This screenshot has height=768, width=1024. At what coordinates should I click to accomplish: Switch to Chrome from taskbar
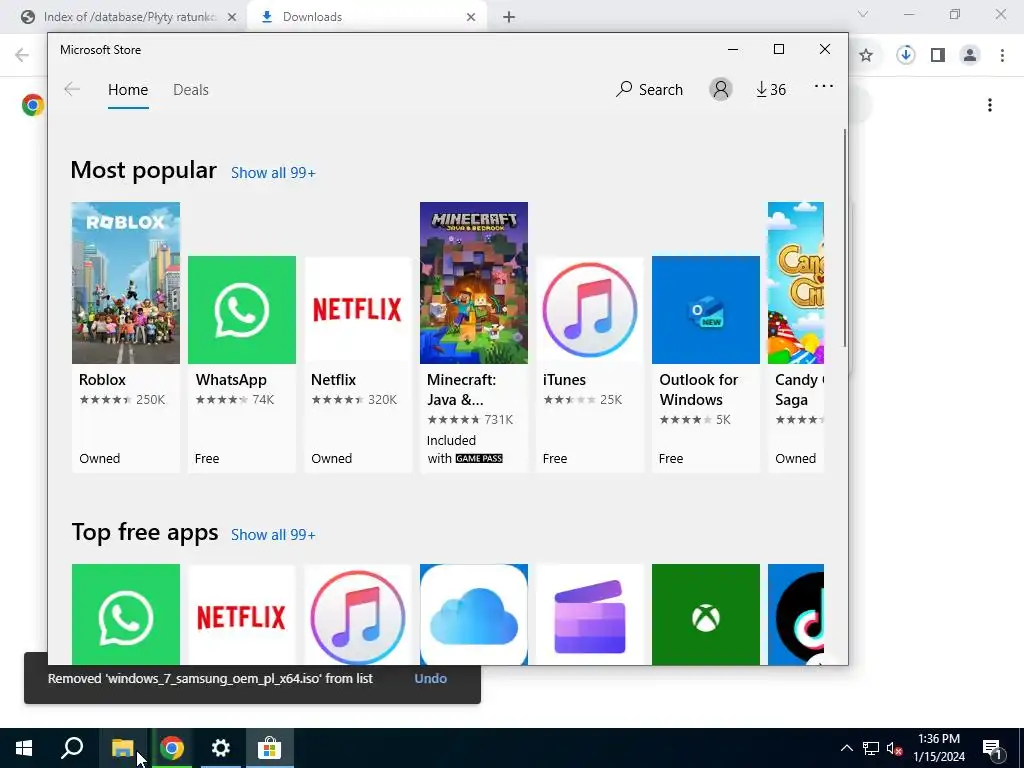pyautogui.click(x=172, y=748)
